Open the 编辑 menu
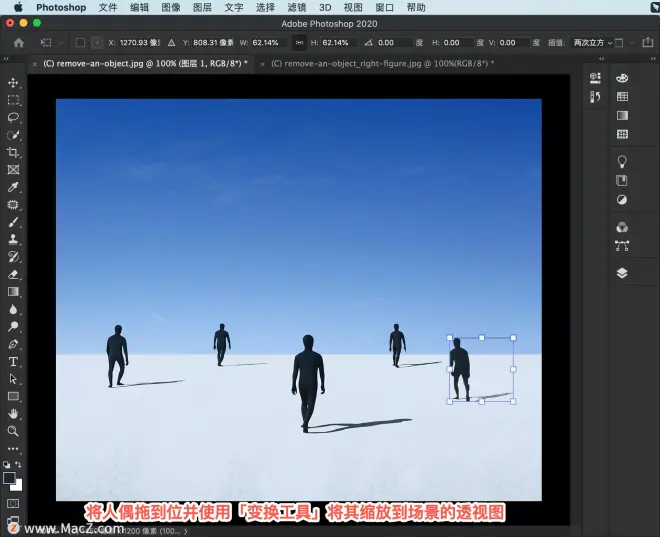Image resolution: width=660 pixels, height=537 pixels. click(x=139, y=8)
